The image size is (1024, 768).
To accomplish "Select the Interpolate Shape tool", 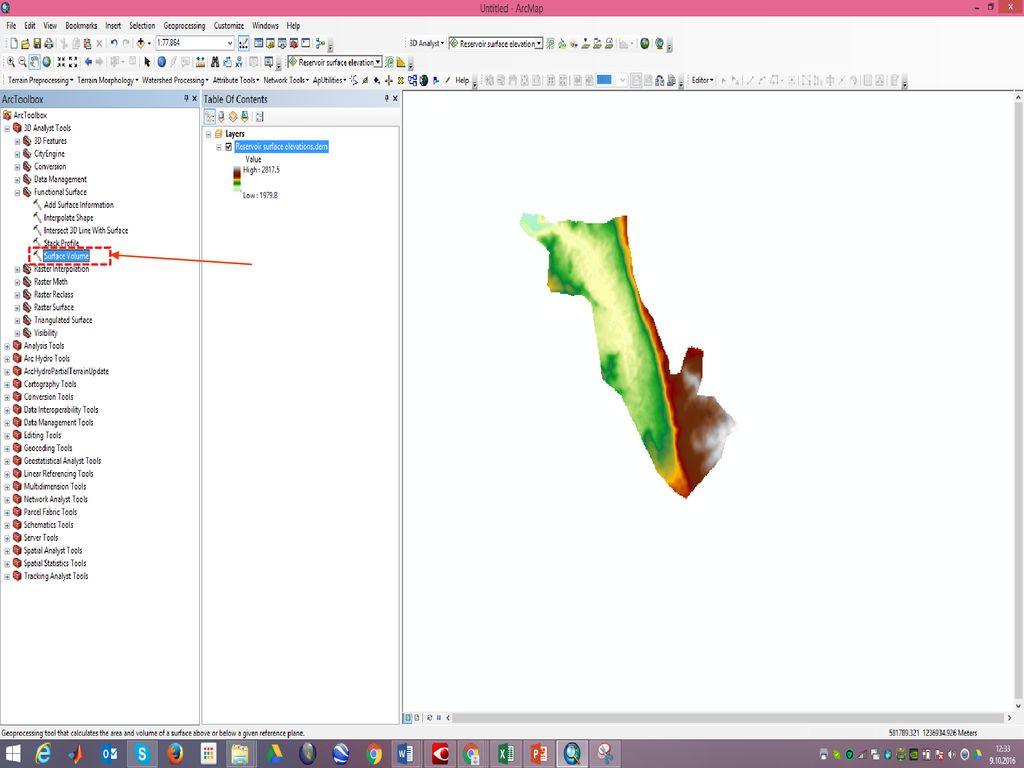I will coord(69,218).
